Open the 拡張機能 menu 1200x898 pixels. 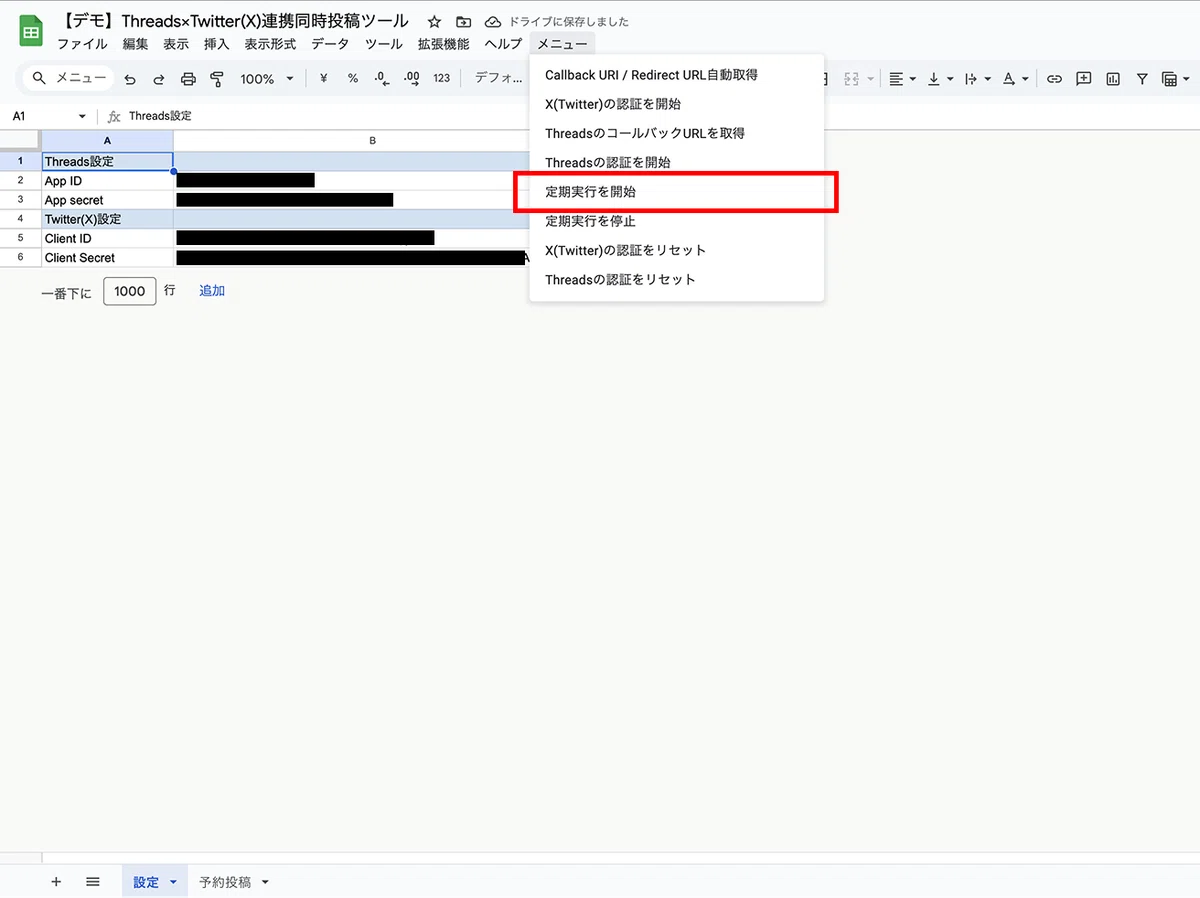443,44
